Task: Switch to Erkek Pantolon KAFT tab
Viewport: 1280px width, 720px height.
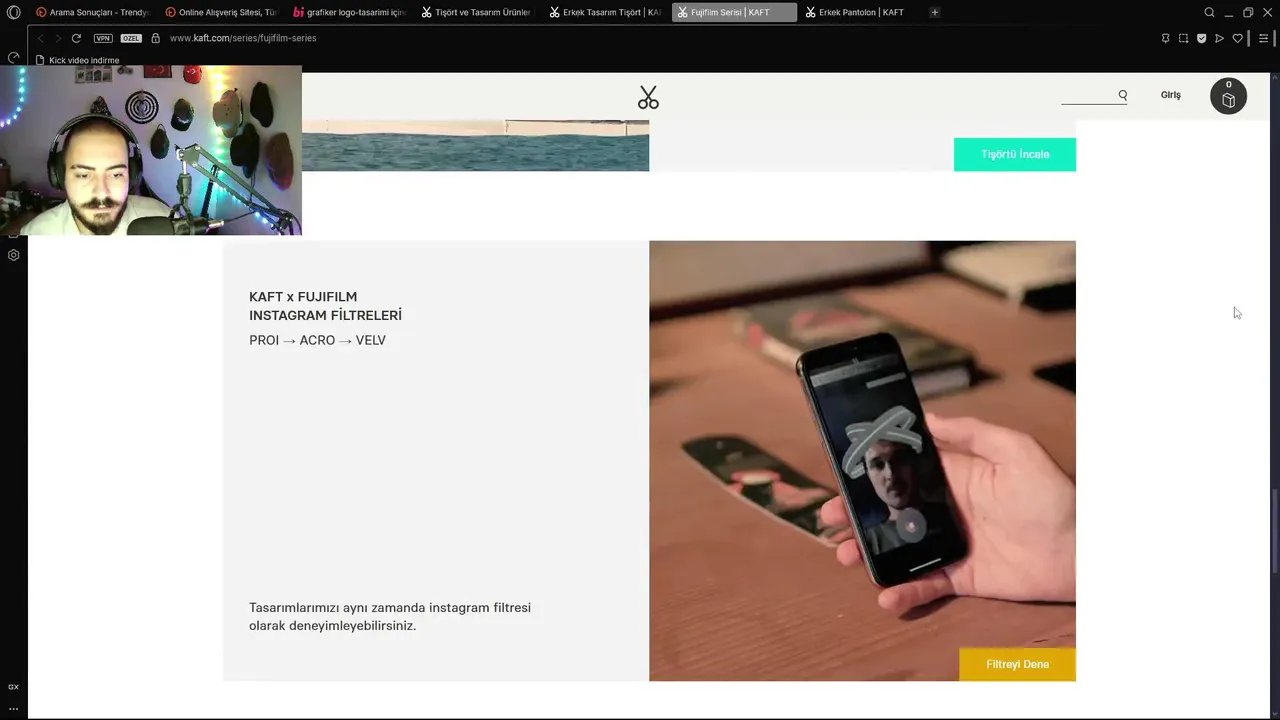Action: 861,12
